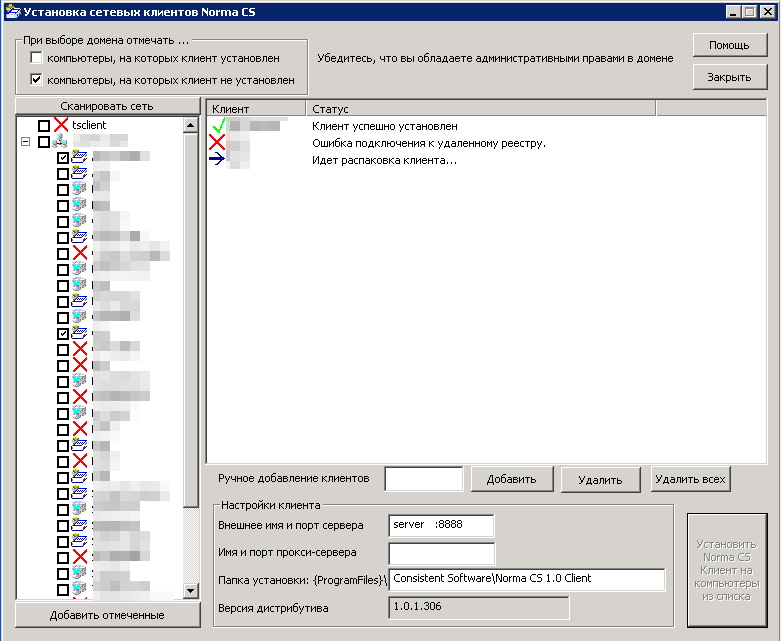Collapse the domain tree node
The height and width of the screenshot is (641, 781).
pos(25,142)
